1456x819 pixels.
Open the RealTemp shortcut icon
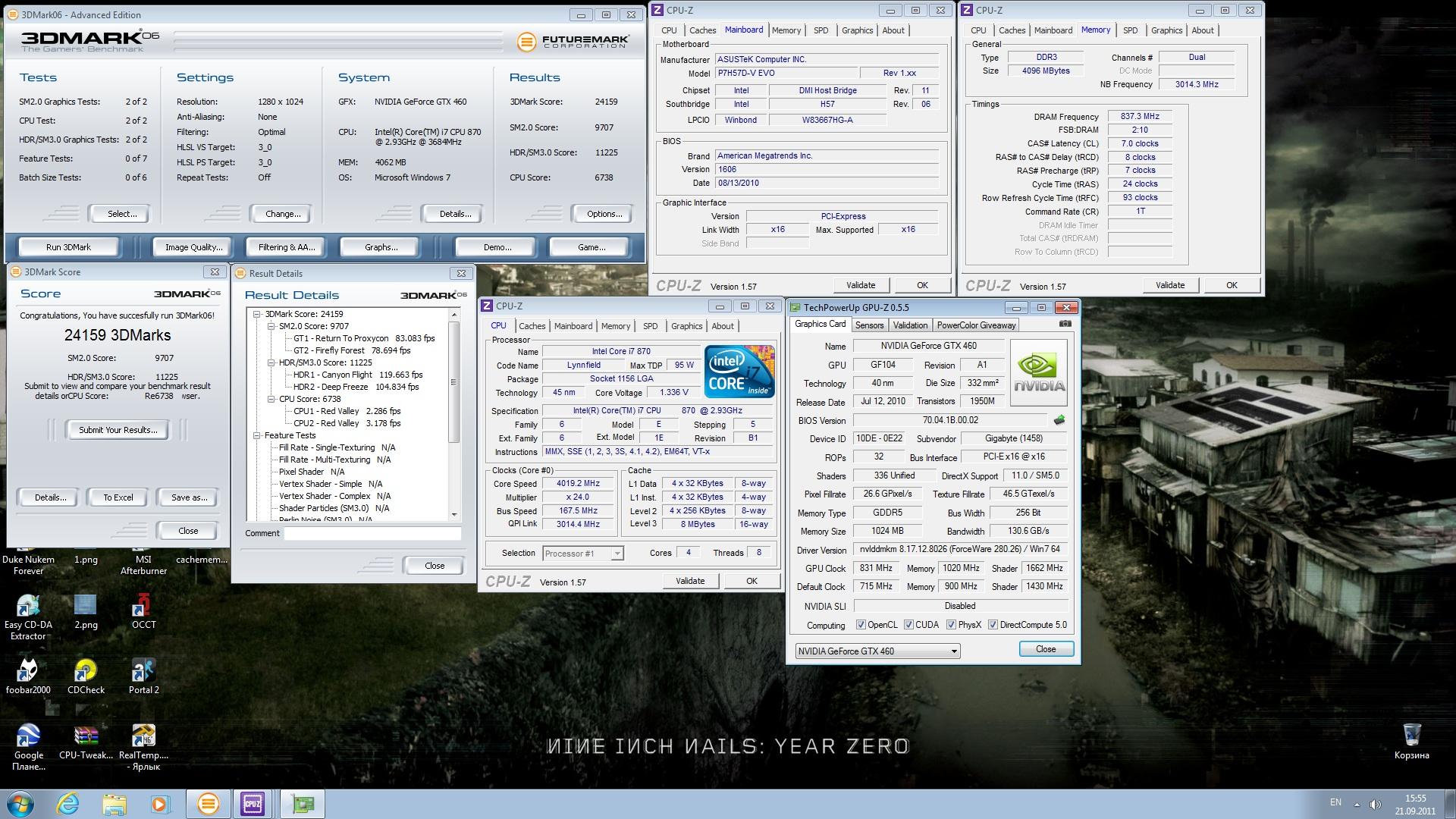[x=143, y=747]
